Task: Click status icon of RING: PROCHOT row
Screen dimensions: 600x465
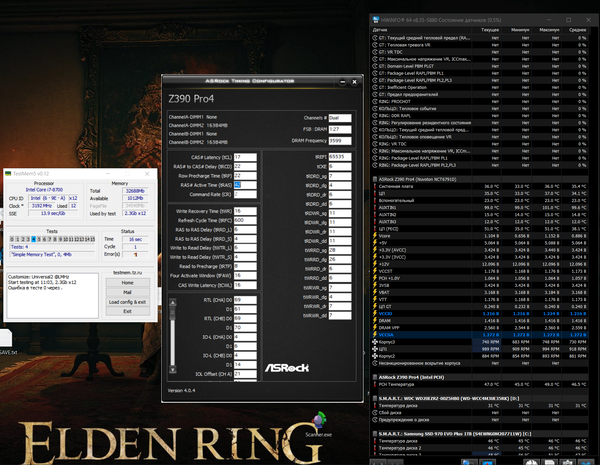Action: [375, 101]
